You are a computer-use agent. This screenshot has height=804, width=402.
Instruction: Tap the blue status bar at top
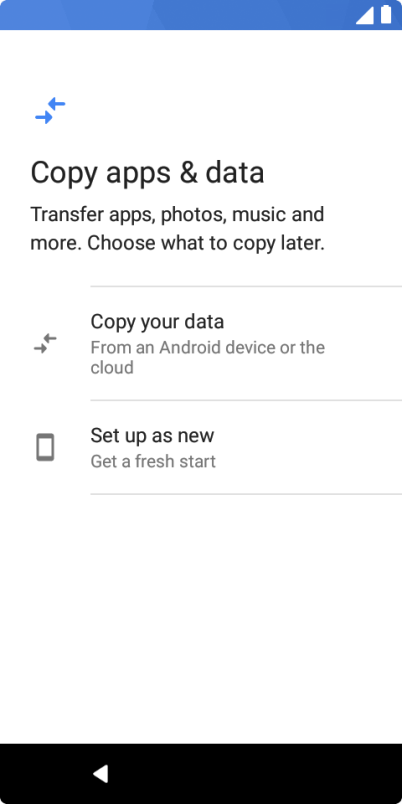pyautogui.click(x=201, y=15)
